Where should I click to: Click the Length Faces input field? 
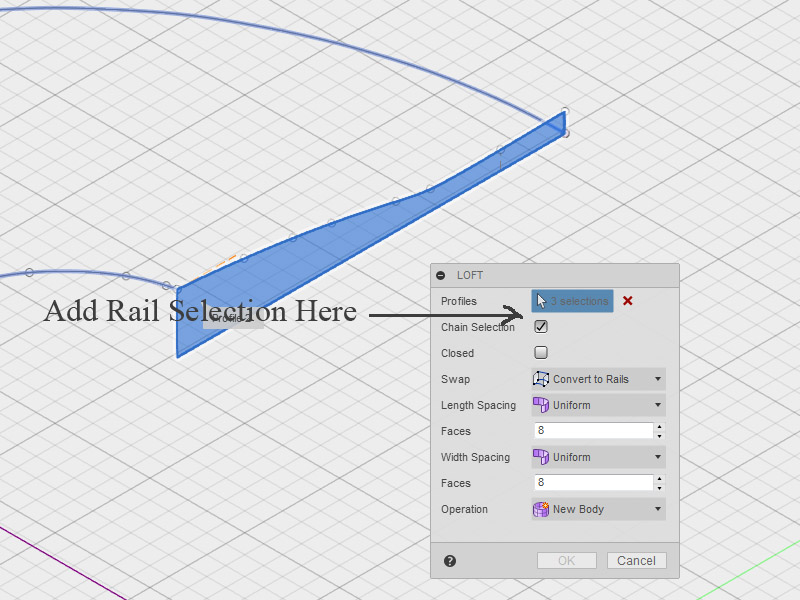coord(593,431)
